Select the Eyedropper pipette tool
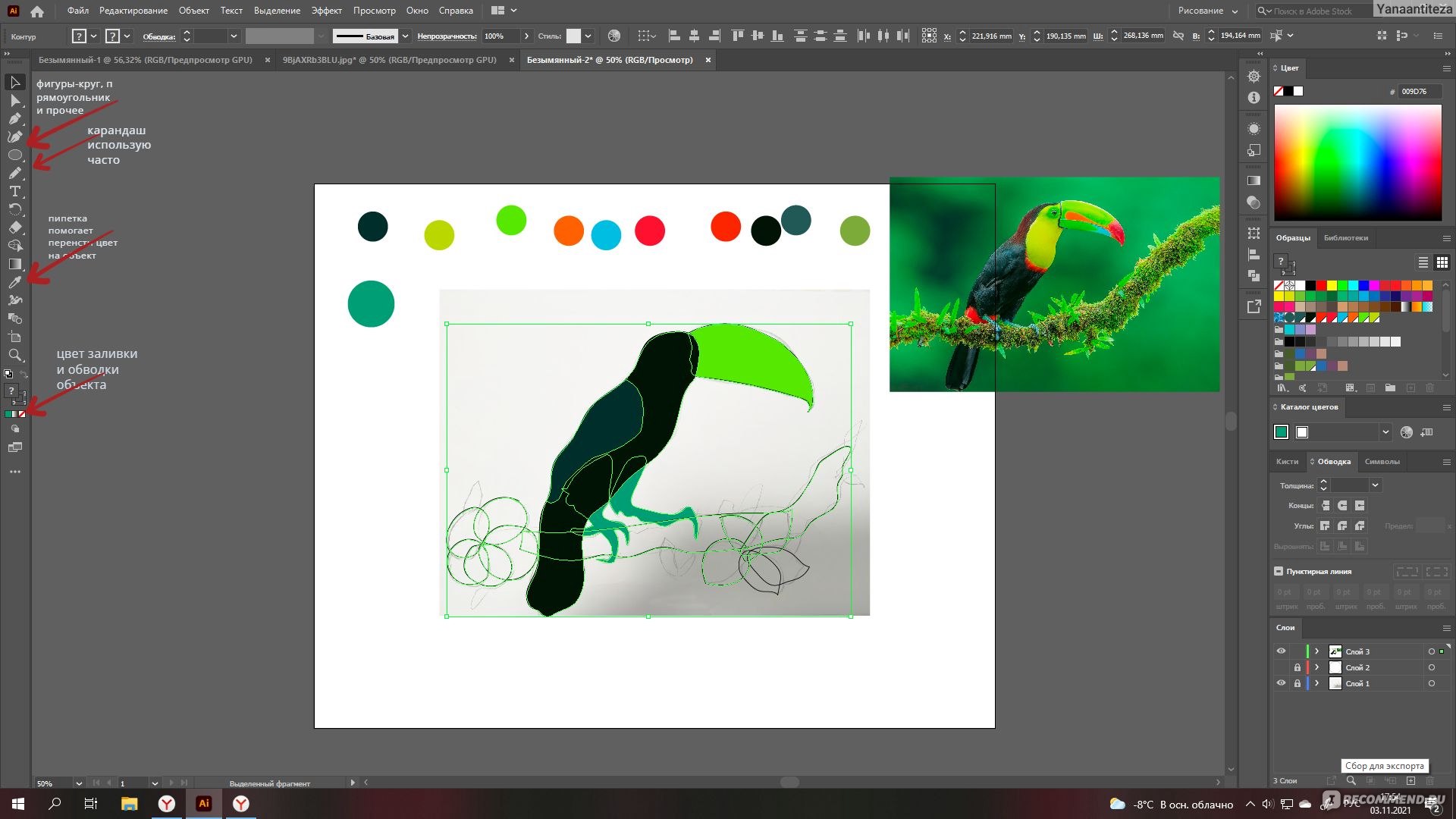The height and width of the screenshot is (819, 1456). click(x=14, y=281)
